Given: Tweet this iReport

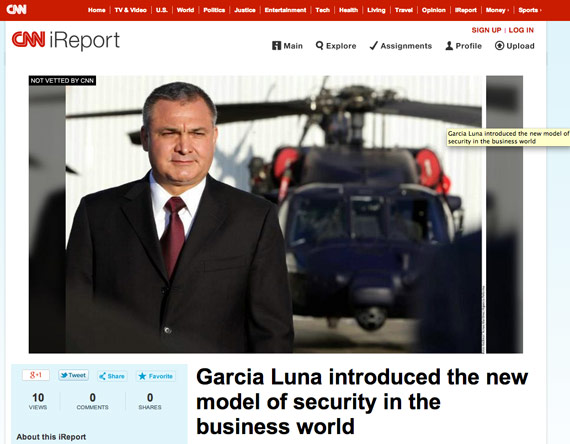Looking at the screenshot, I should (73, 375).
